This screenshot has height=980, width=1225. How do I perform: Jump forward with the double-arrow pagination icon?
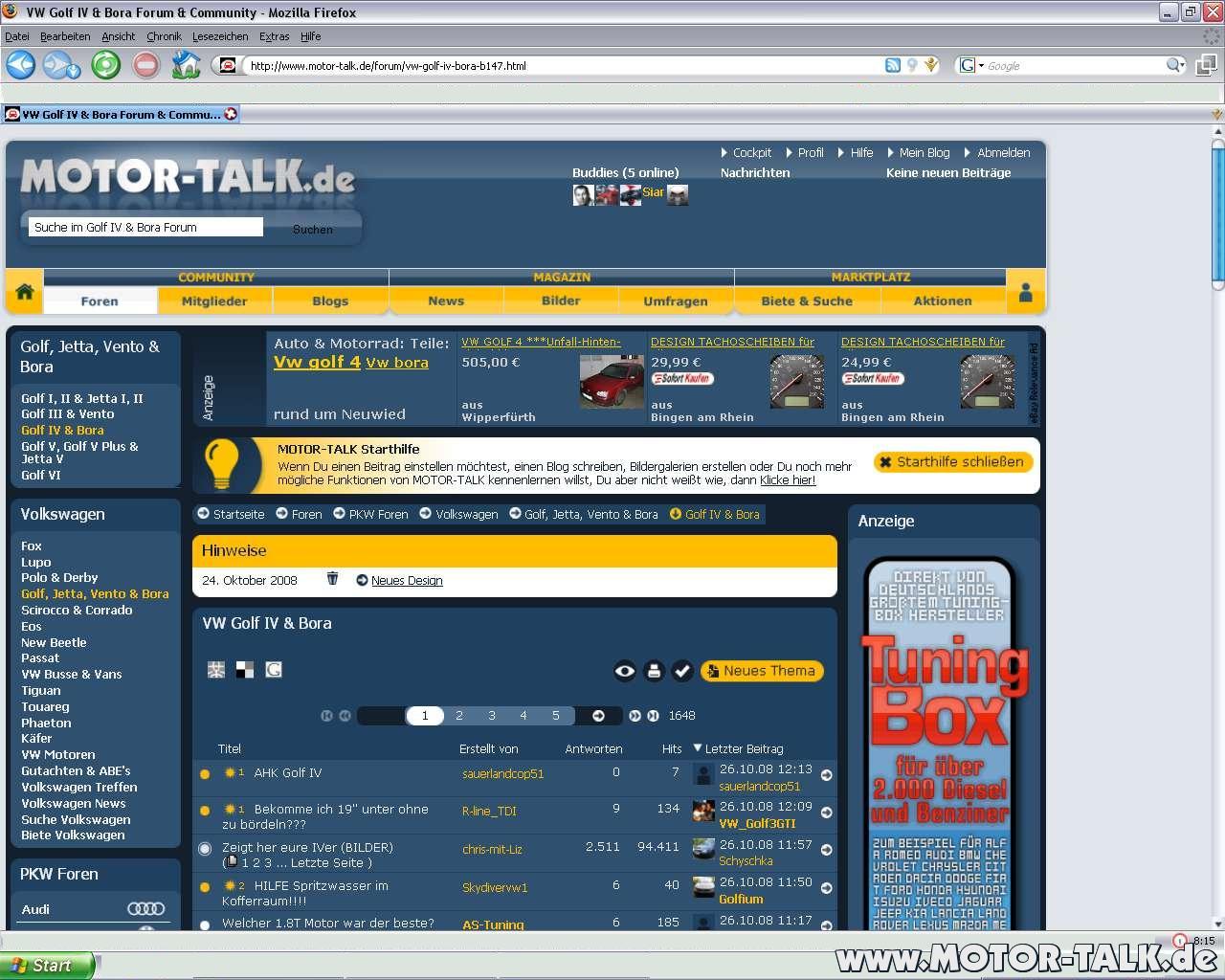[x=634, y=716]
